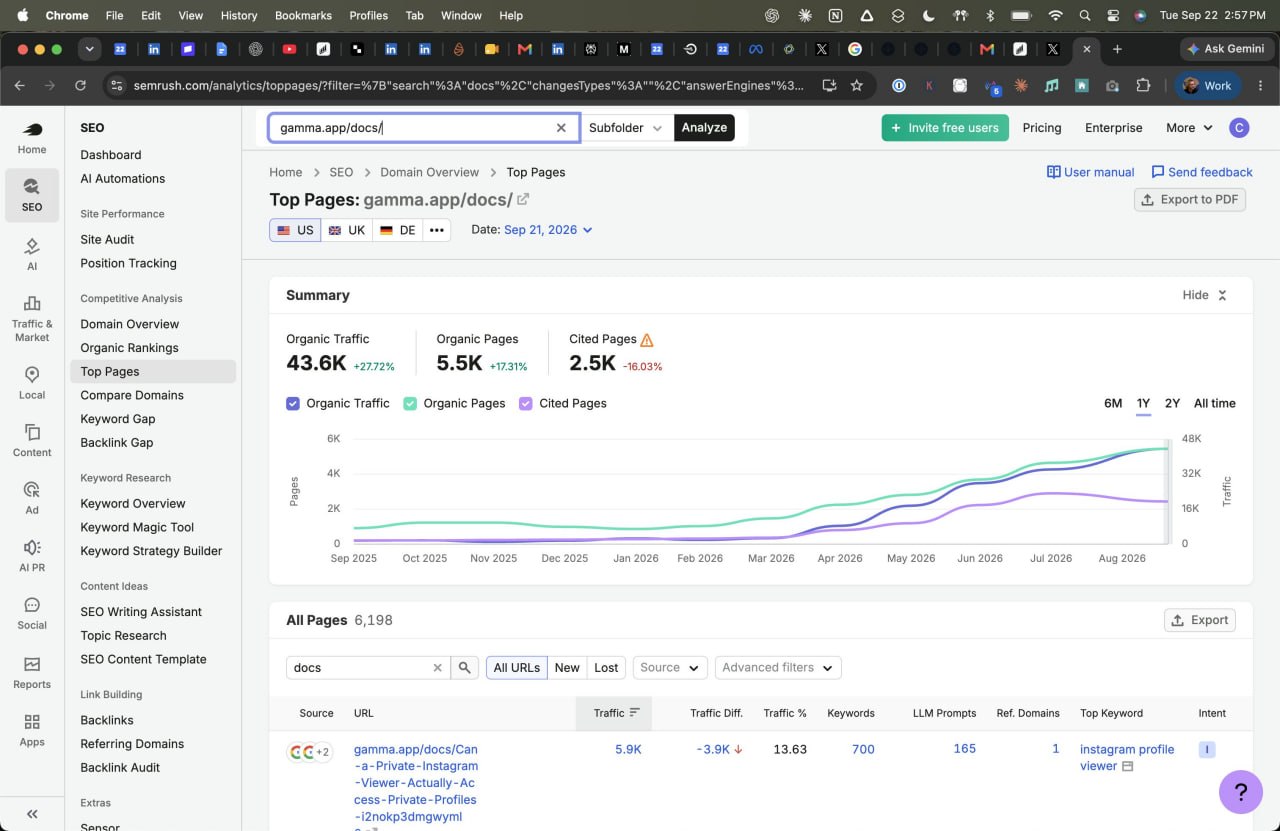Toggle the Organic Pages chart checkbox

410,403
